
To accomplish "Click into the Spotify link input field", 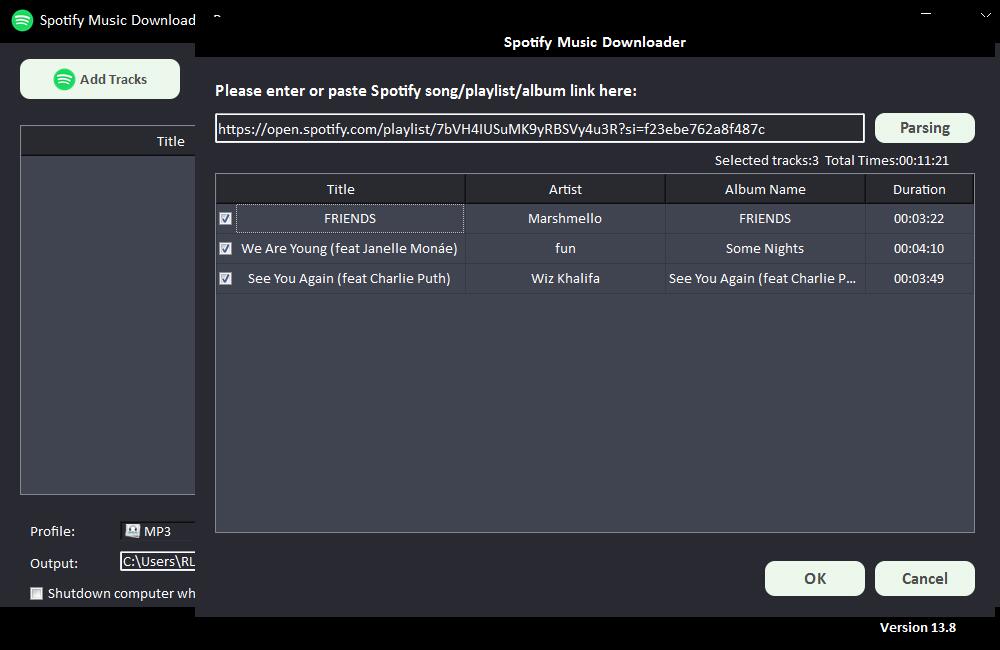I will pos(539,128).
